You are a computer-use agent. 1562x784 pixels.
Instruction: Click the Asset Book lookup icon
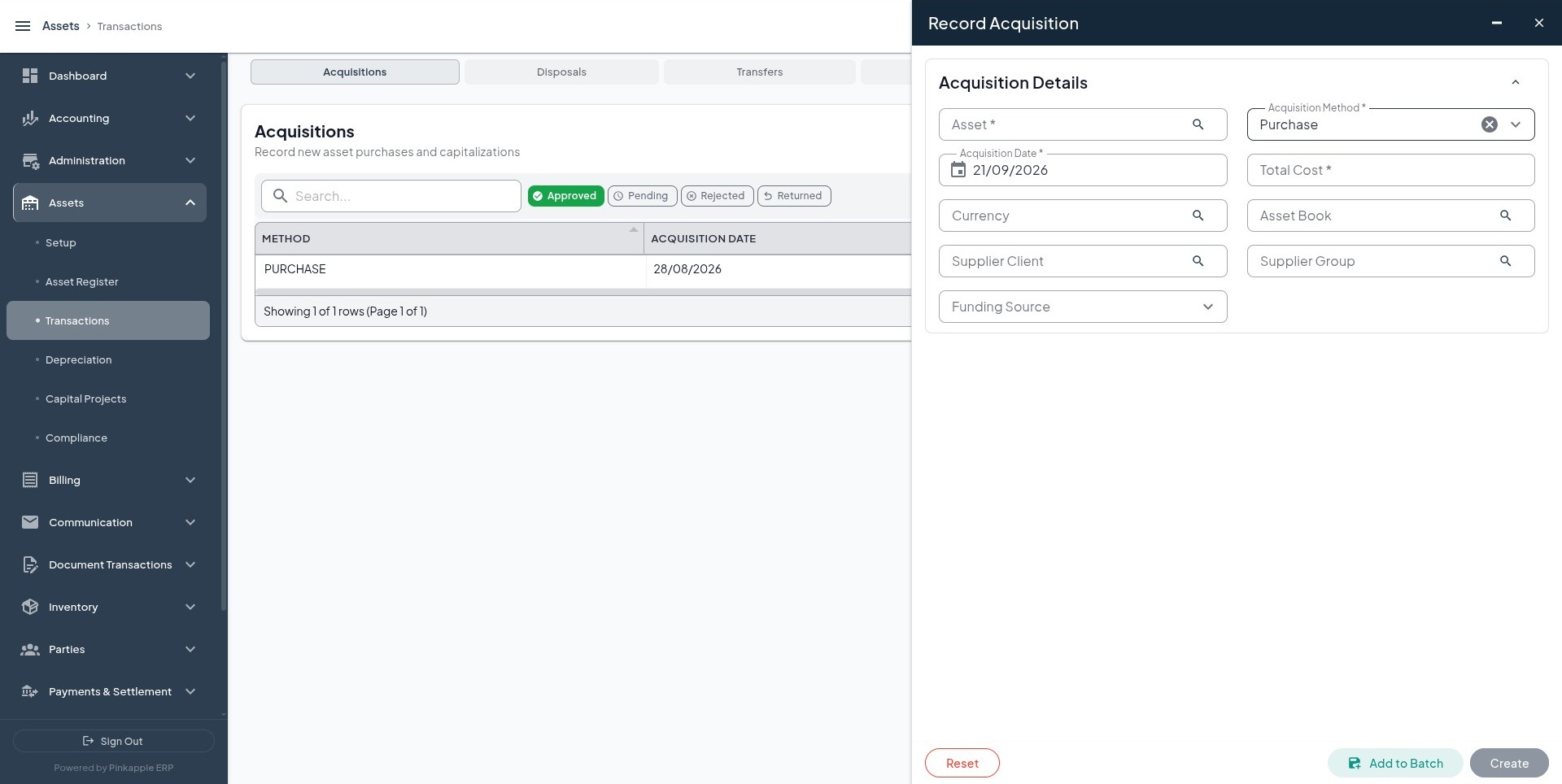[1505, 216]
